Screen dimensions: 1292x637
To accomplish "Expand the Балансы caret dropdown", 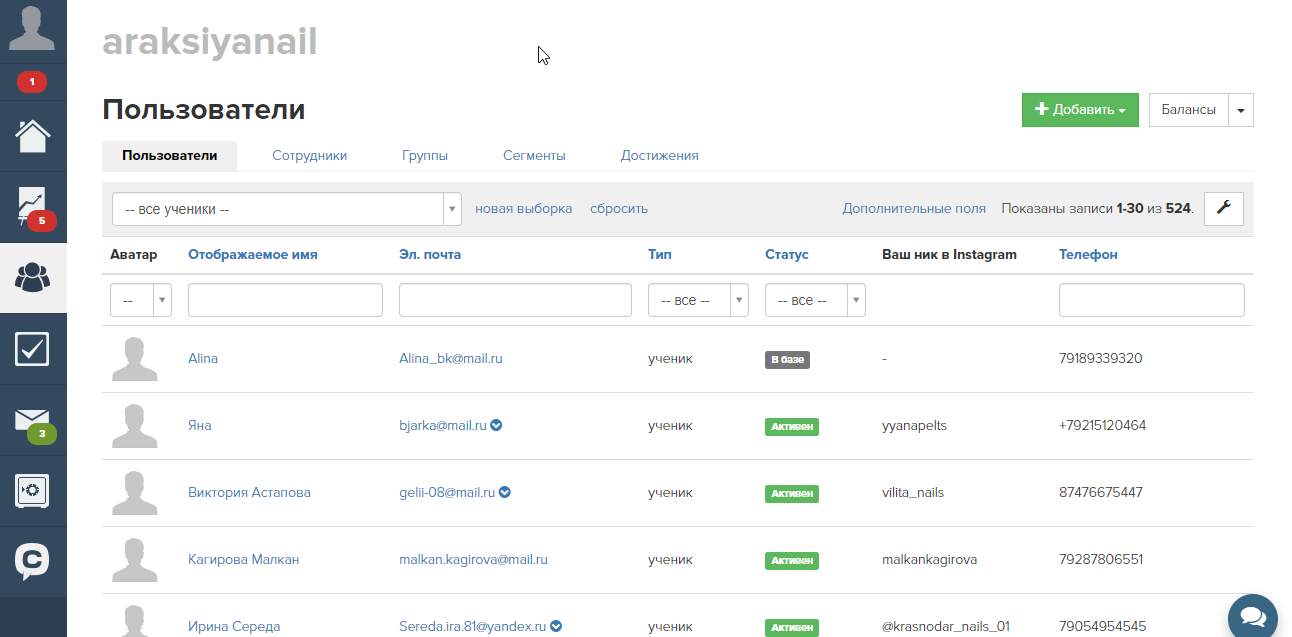I will click(1240, 110).
